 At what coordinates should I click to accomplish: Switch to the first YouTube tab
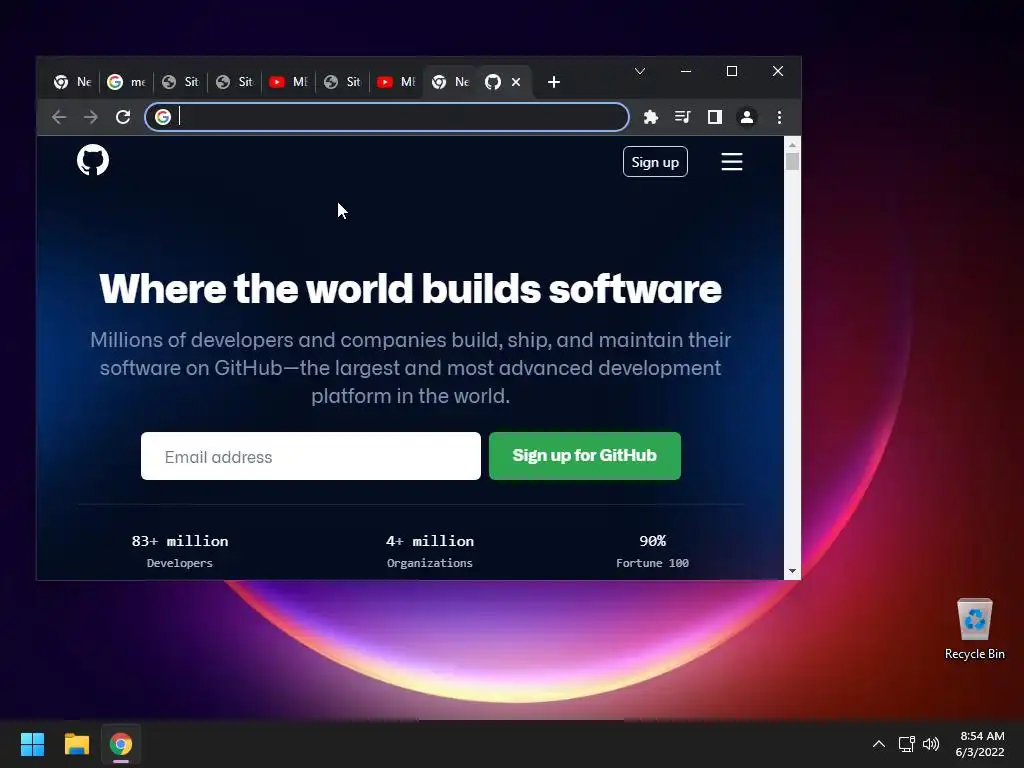coord(288,82)
